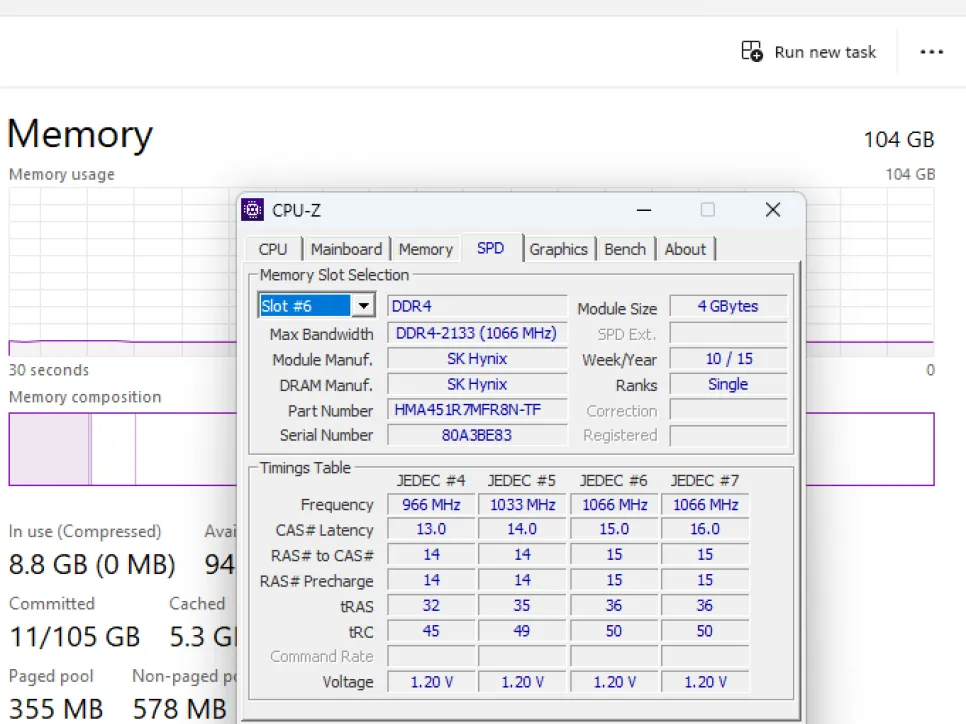Image resolution: width=966 pixels, height=724 pixels.
Task: Open the Bench tab
Action: tap(625, 249)
